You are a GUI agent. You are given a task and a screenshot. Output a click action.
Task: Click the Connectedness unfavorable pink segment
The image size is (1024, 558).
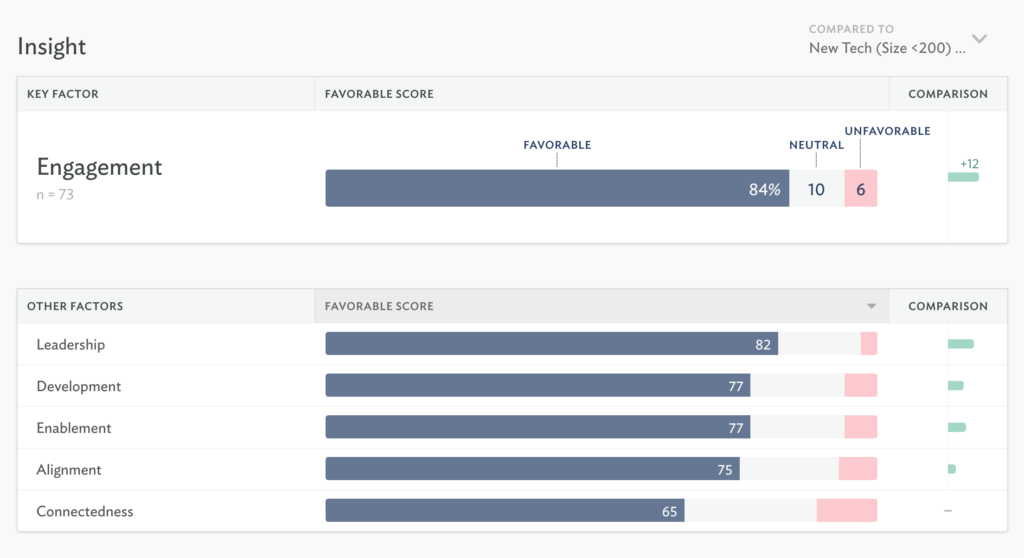click(847, 511)
